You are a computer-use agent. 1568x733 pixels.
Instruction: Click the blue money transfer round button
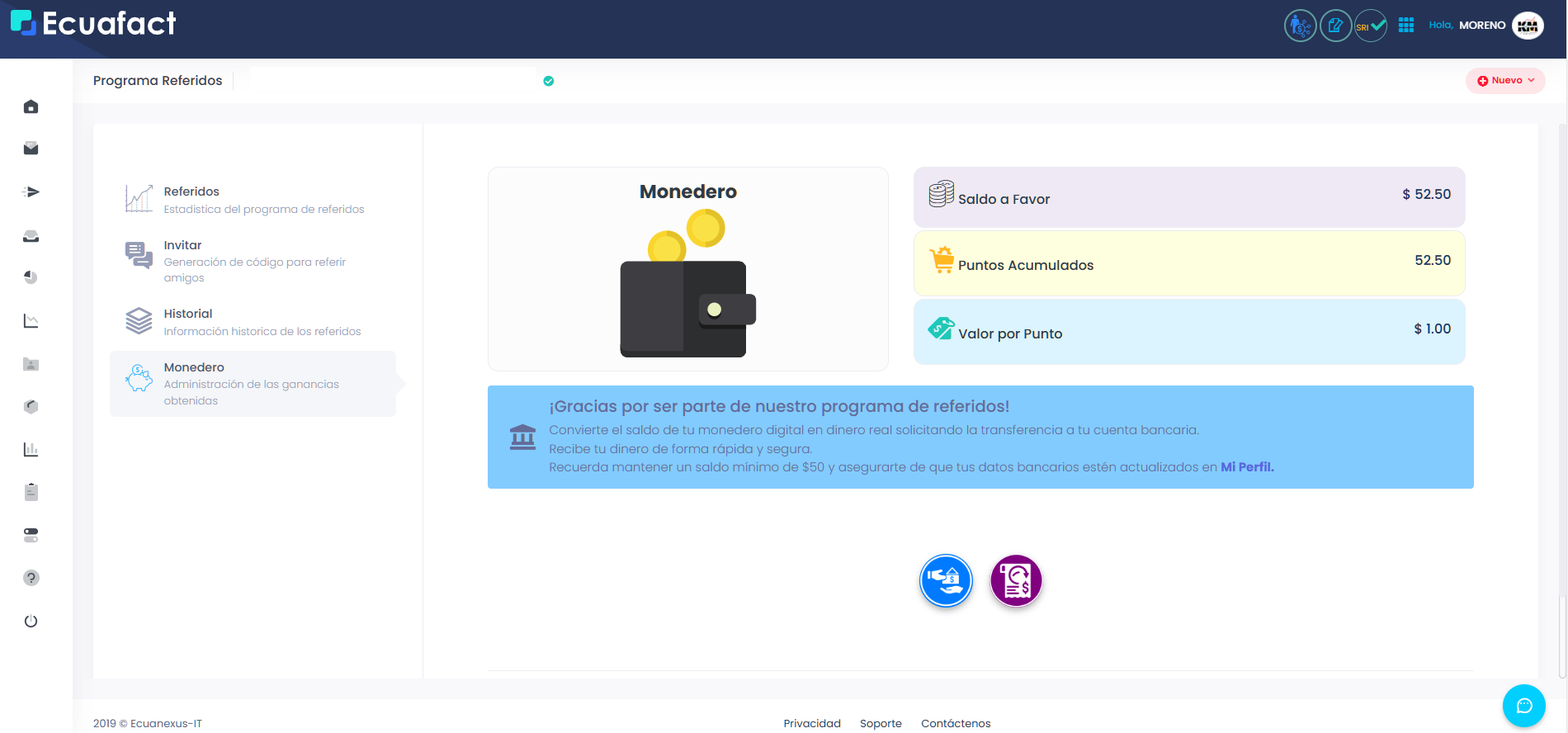click(x=946, y=580)
